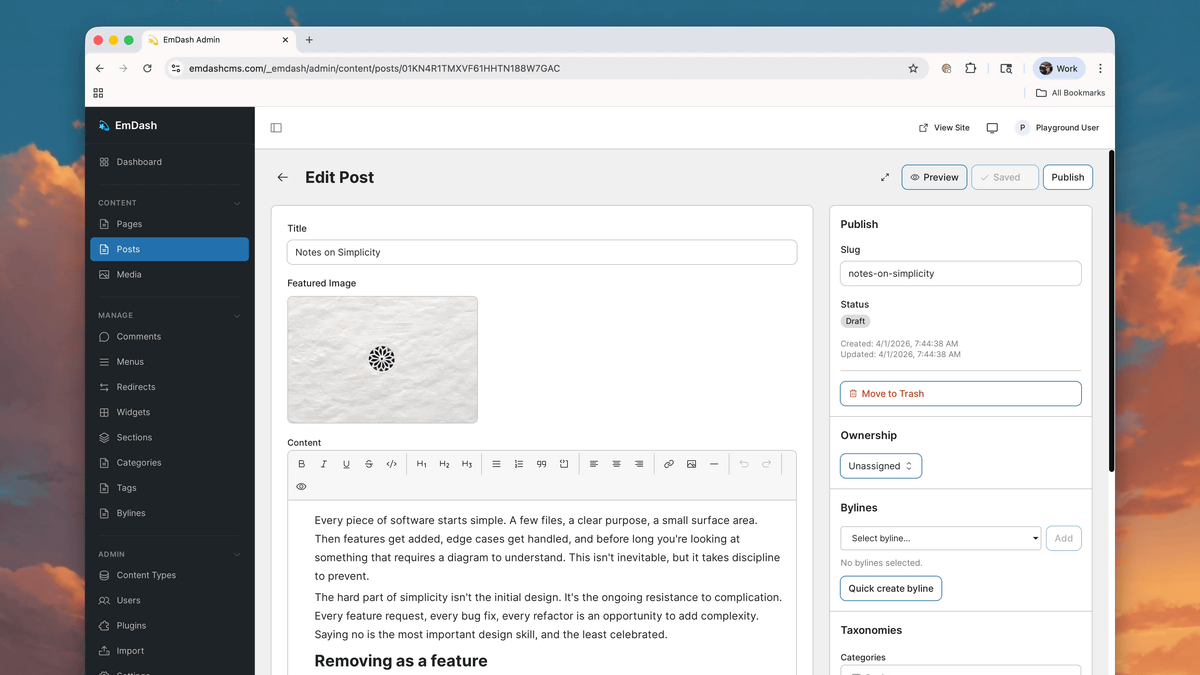Open Menus in sidebar
This screenshot has width=1200, height=675.
coord(170,362)
